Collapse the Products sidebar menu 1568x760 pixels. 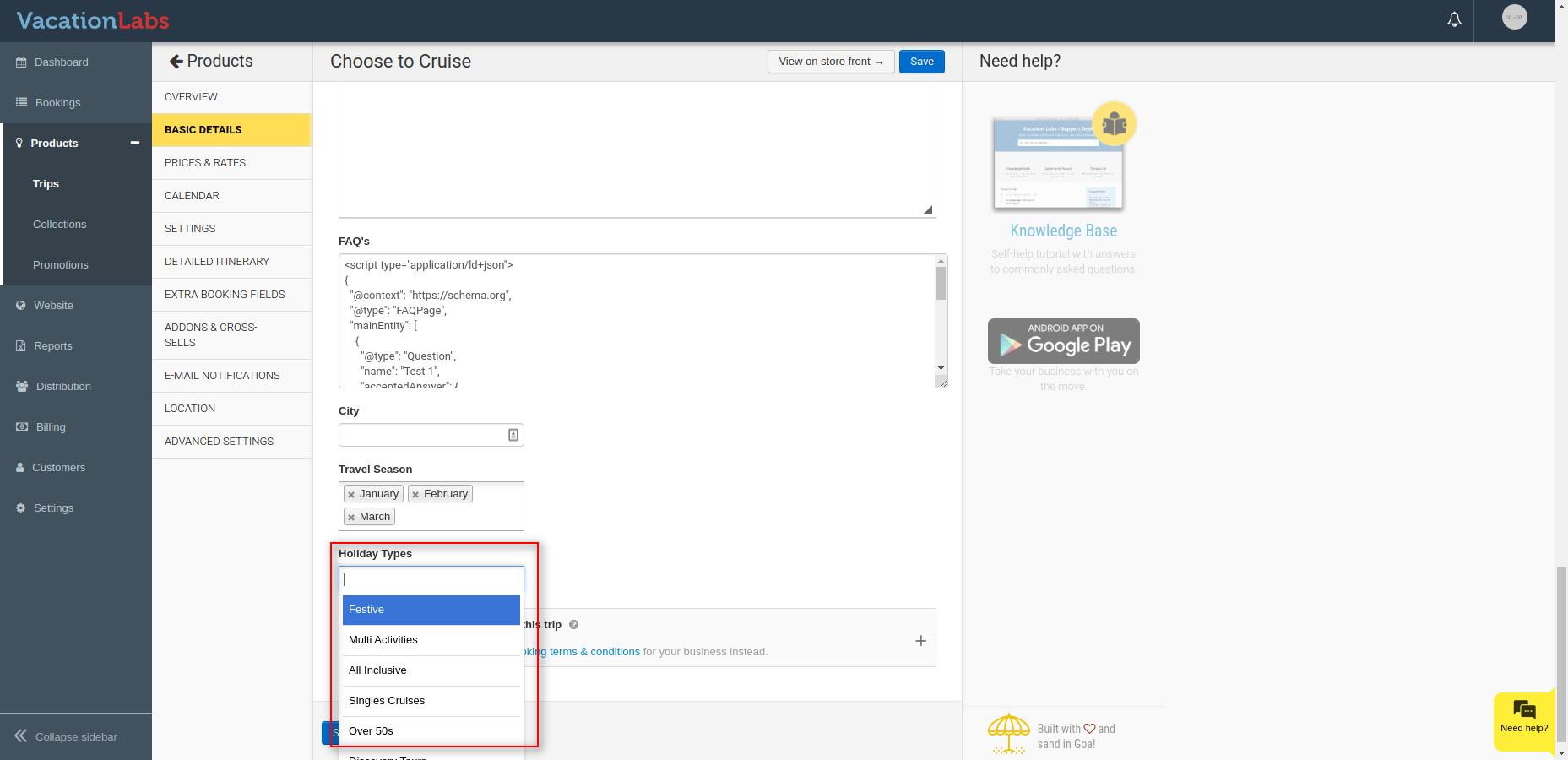click(x=134, y=143)
